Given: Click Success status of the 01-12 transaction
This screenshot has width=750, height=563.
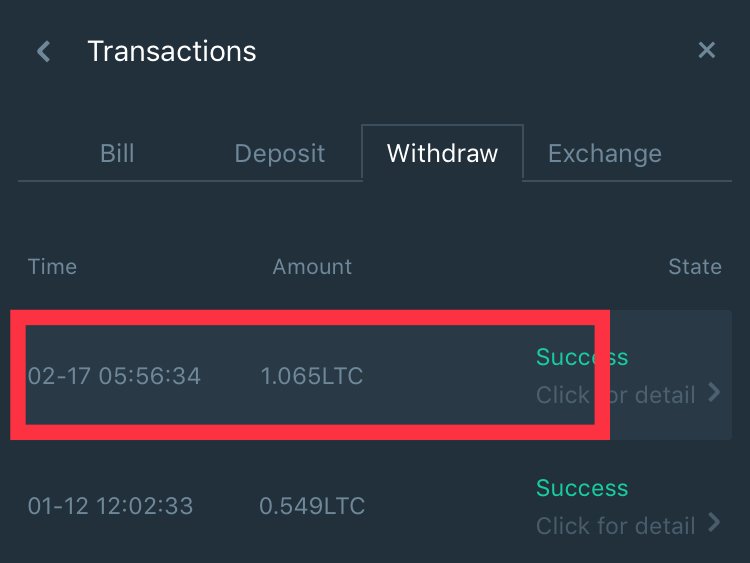Looking at the screenshot, I should pyautogui.click(x=581, y=488).
